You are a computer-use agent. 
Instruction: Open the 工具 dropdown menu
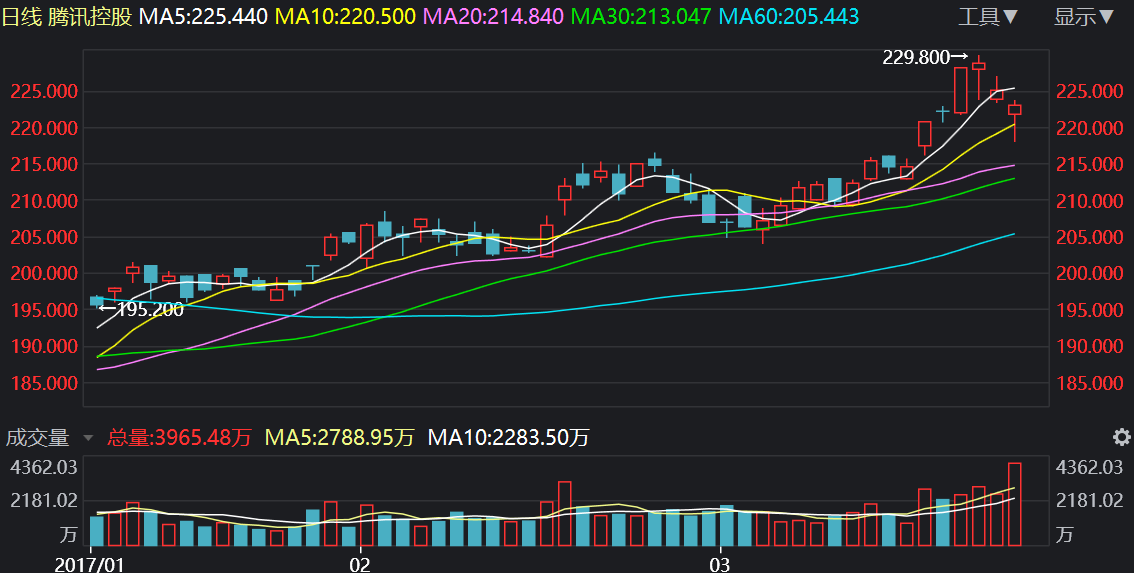tap(988, 16)
